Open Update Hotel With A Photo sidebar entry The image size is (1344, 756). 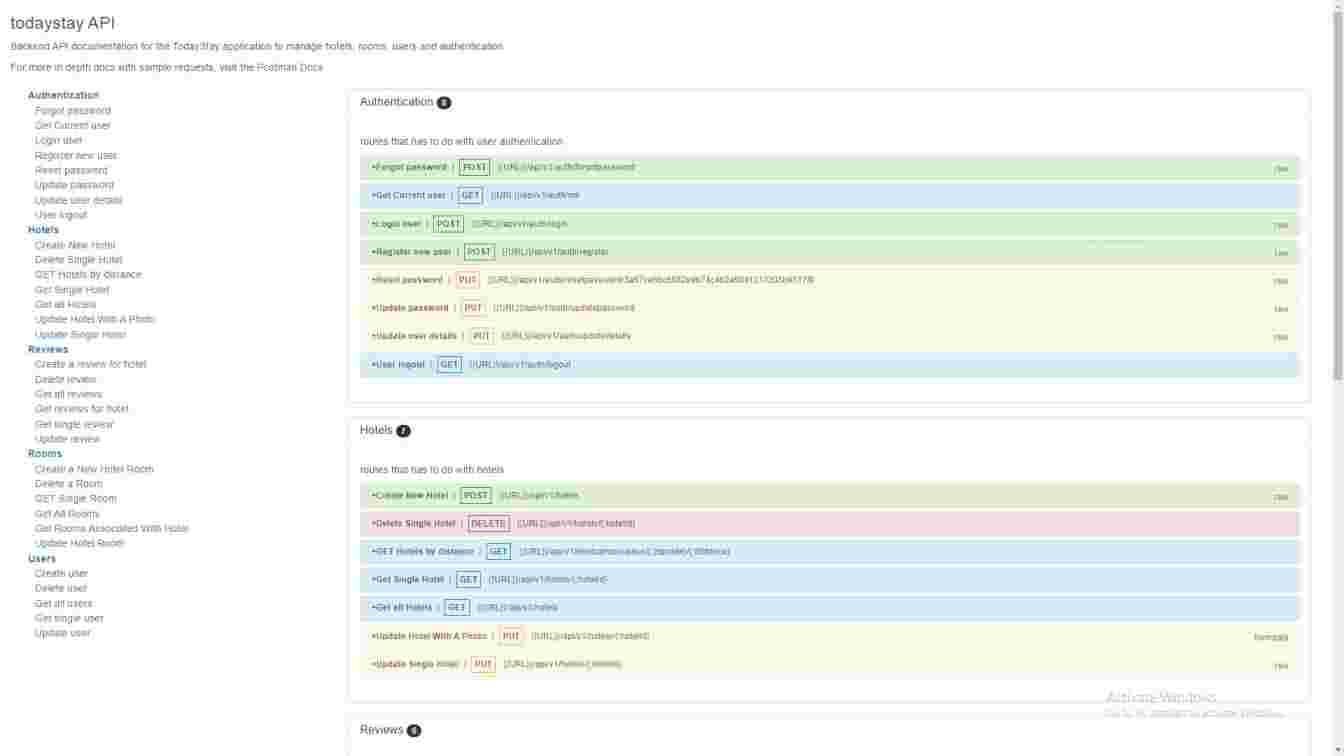tap(95, 319)
